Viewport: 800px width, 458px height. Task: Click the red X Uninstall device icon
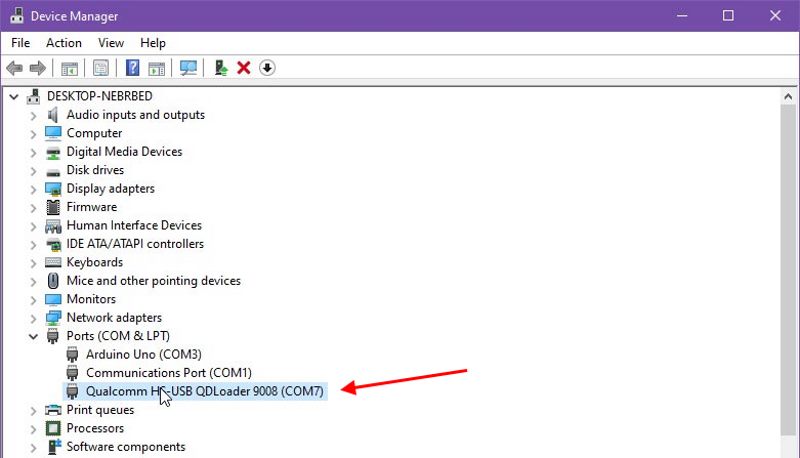[244, 68]
